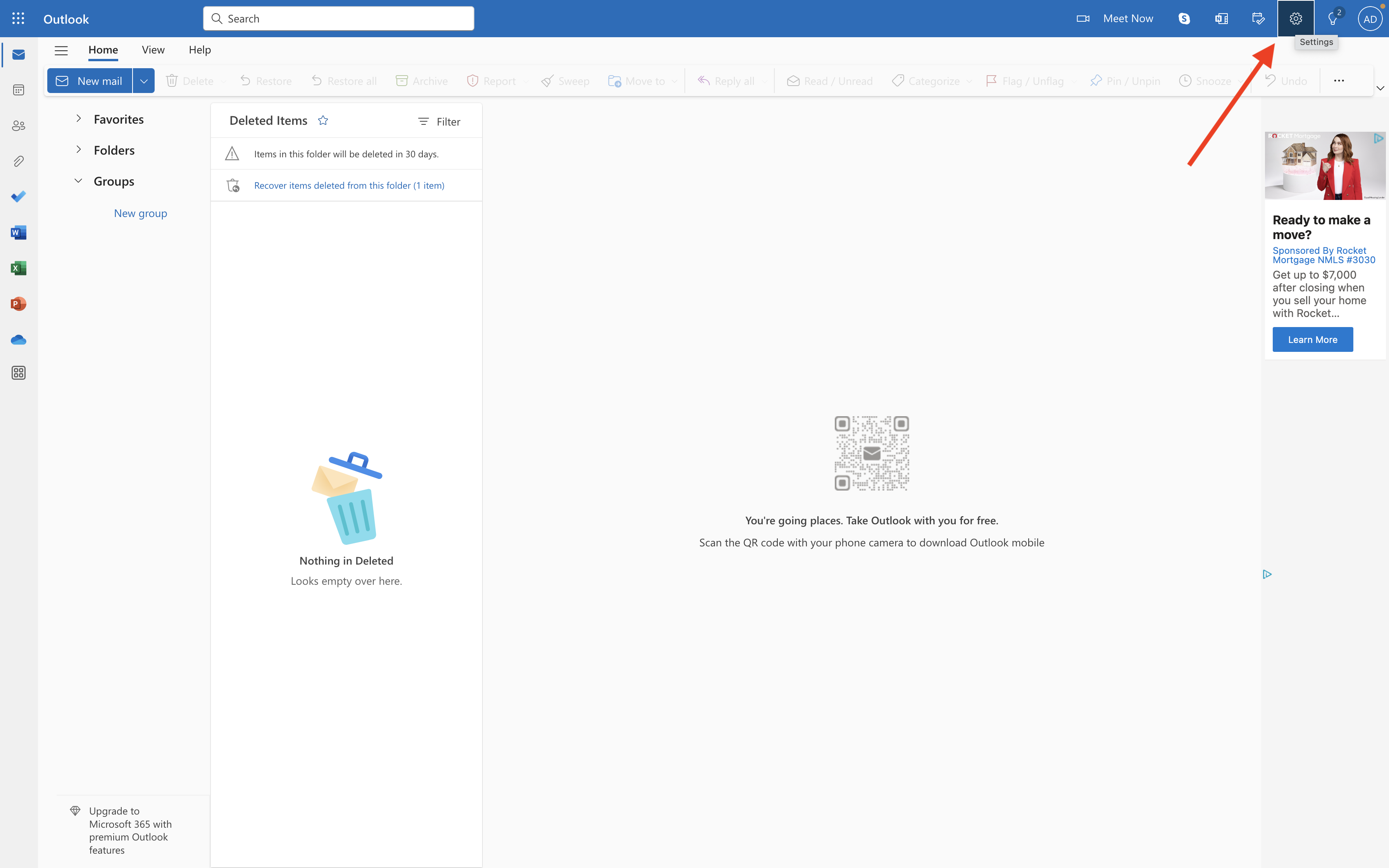Toggle the navigation pane with the hamburger icon
Viewport: 1389px width, 868px height.
click(x=61, y=50)
